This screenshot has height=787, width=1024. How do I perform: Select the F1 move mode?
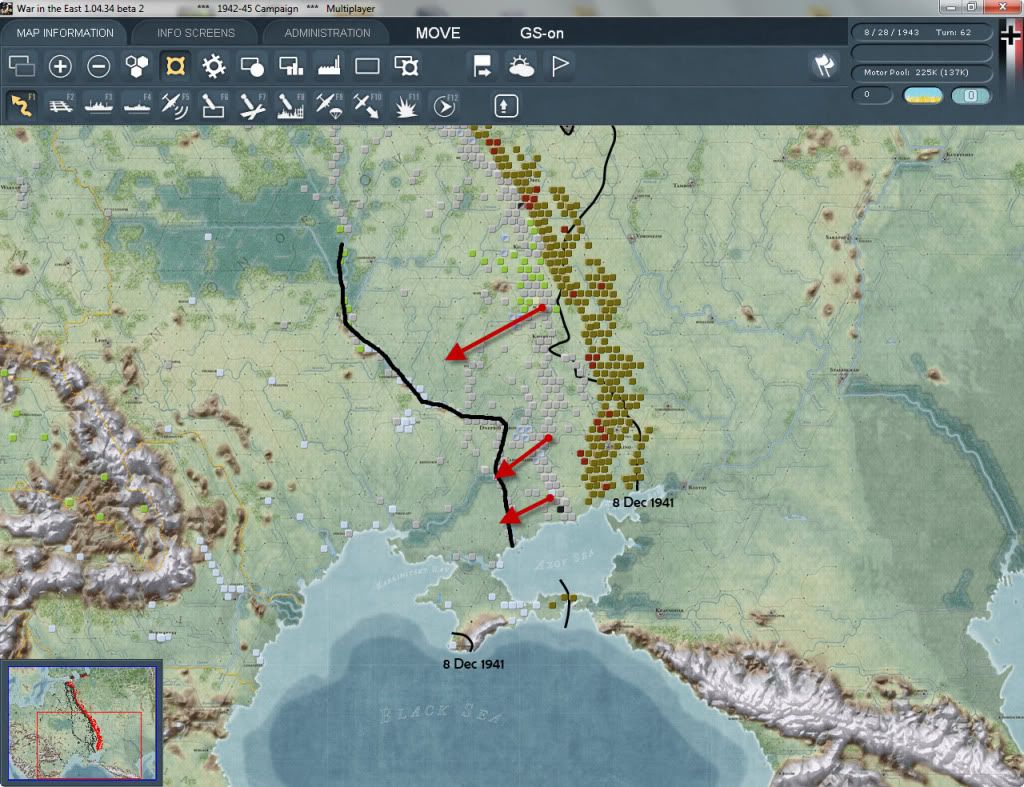22,105
